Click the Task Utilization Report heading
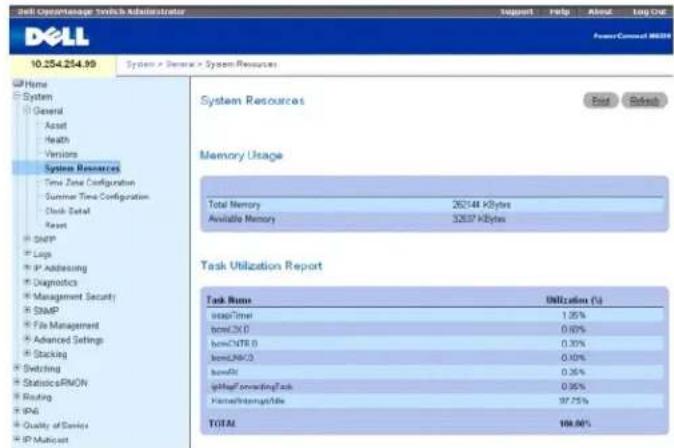The width and height of the screenshot is (674, 448). point(261,266)
